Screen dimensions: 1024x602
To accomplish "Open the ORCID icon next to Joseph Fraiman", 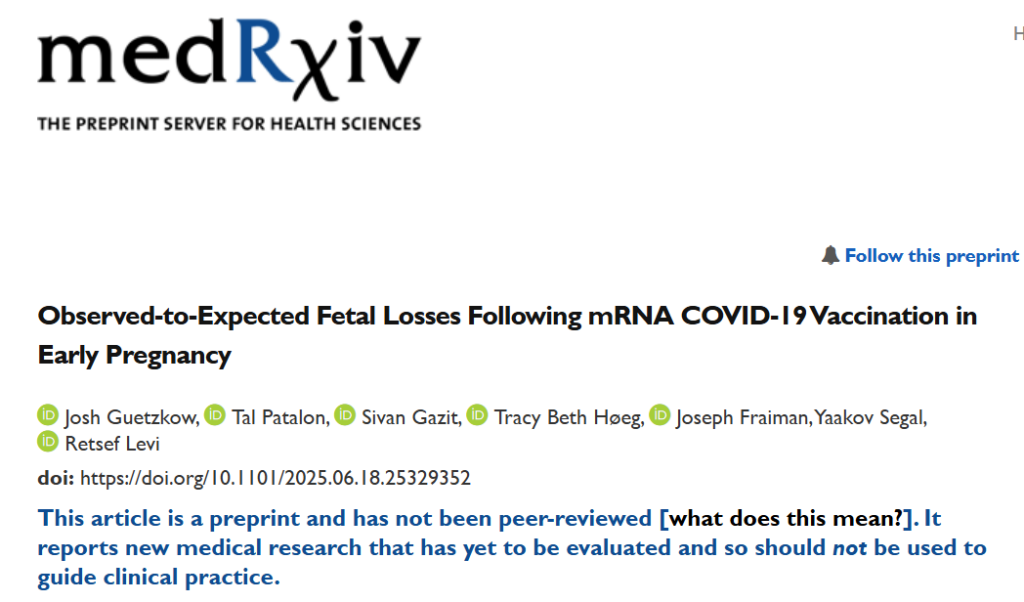I will 659,415.
